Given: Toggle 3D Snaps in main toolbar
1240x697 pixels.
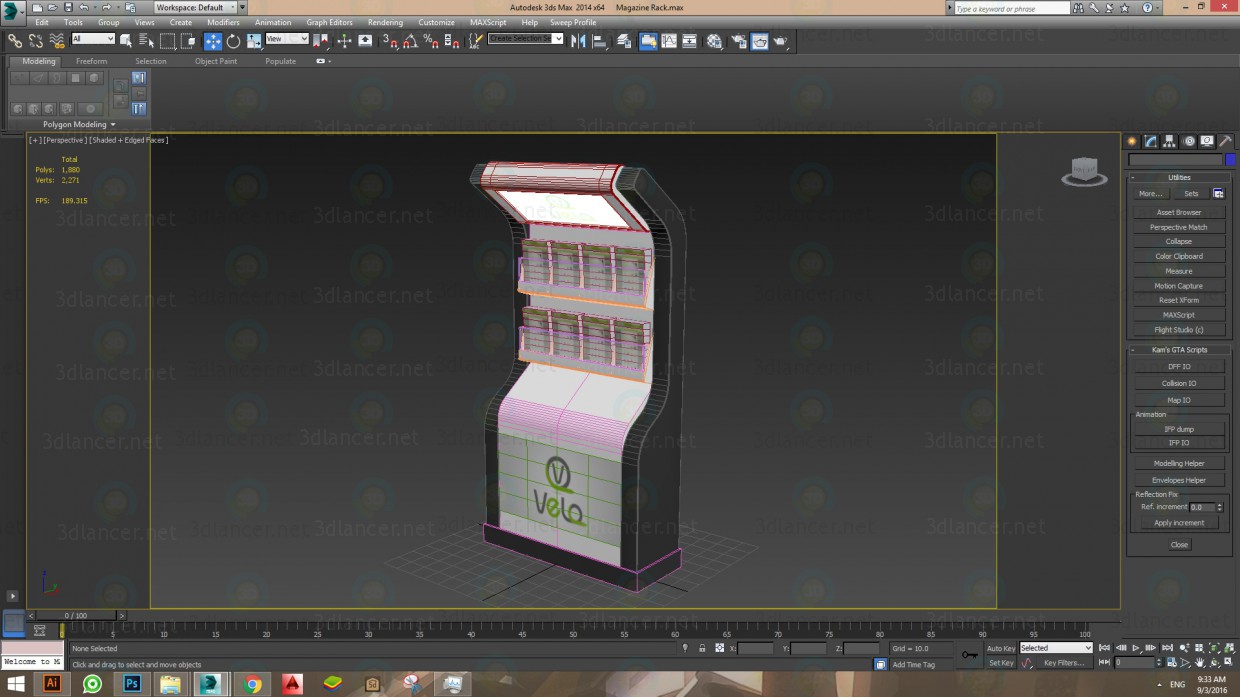Looking at the screenshot, I should click(x=390, y=41).
